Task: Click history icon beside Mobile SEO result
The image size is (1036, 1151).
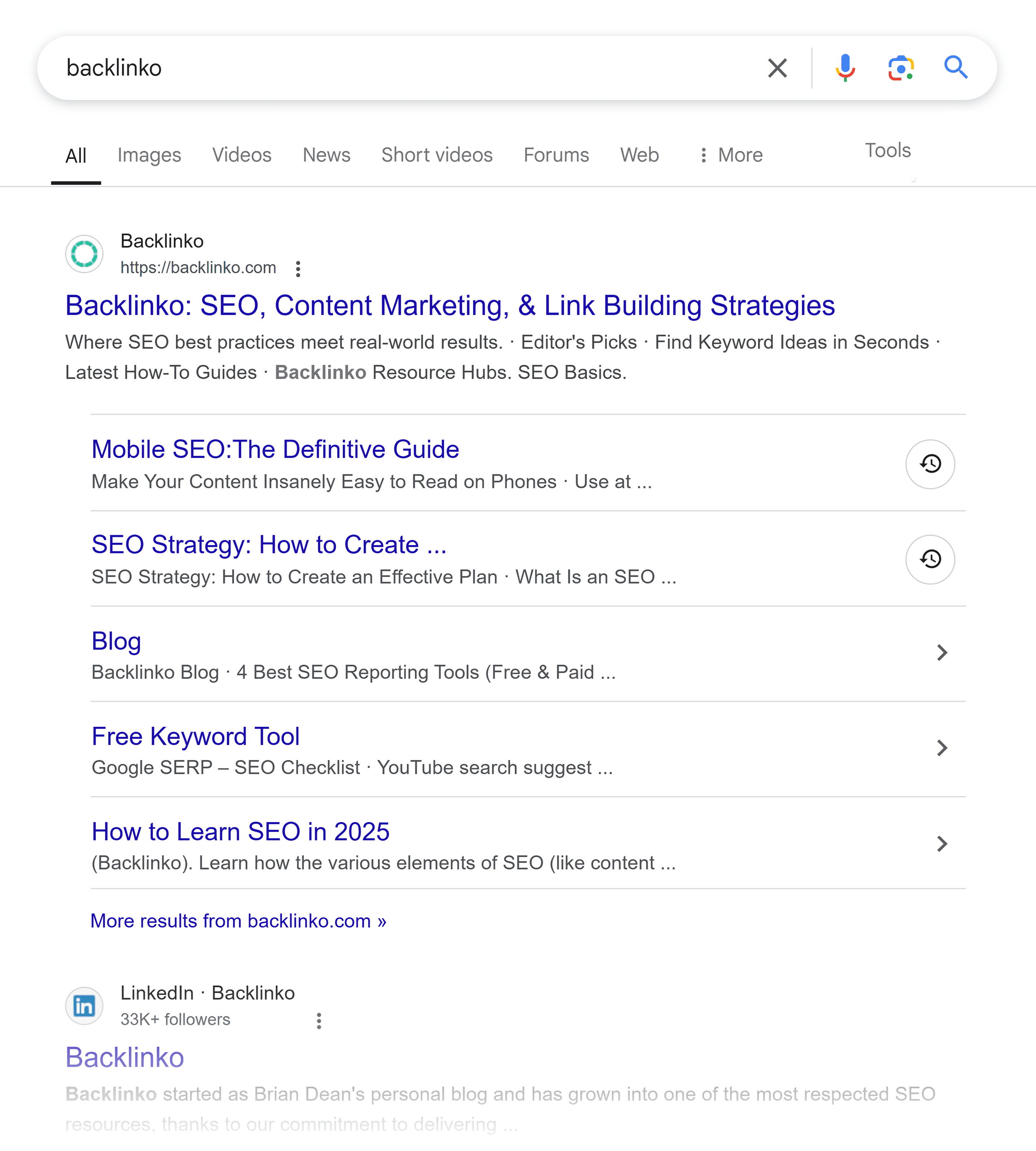Action: click(x=930, y=464)
